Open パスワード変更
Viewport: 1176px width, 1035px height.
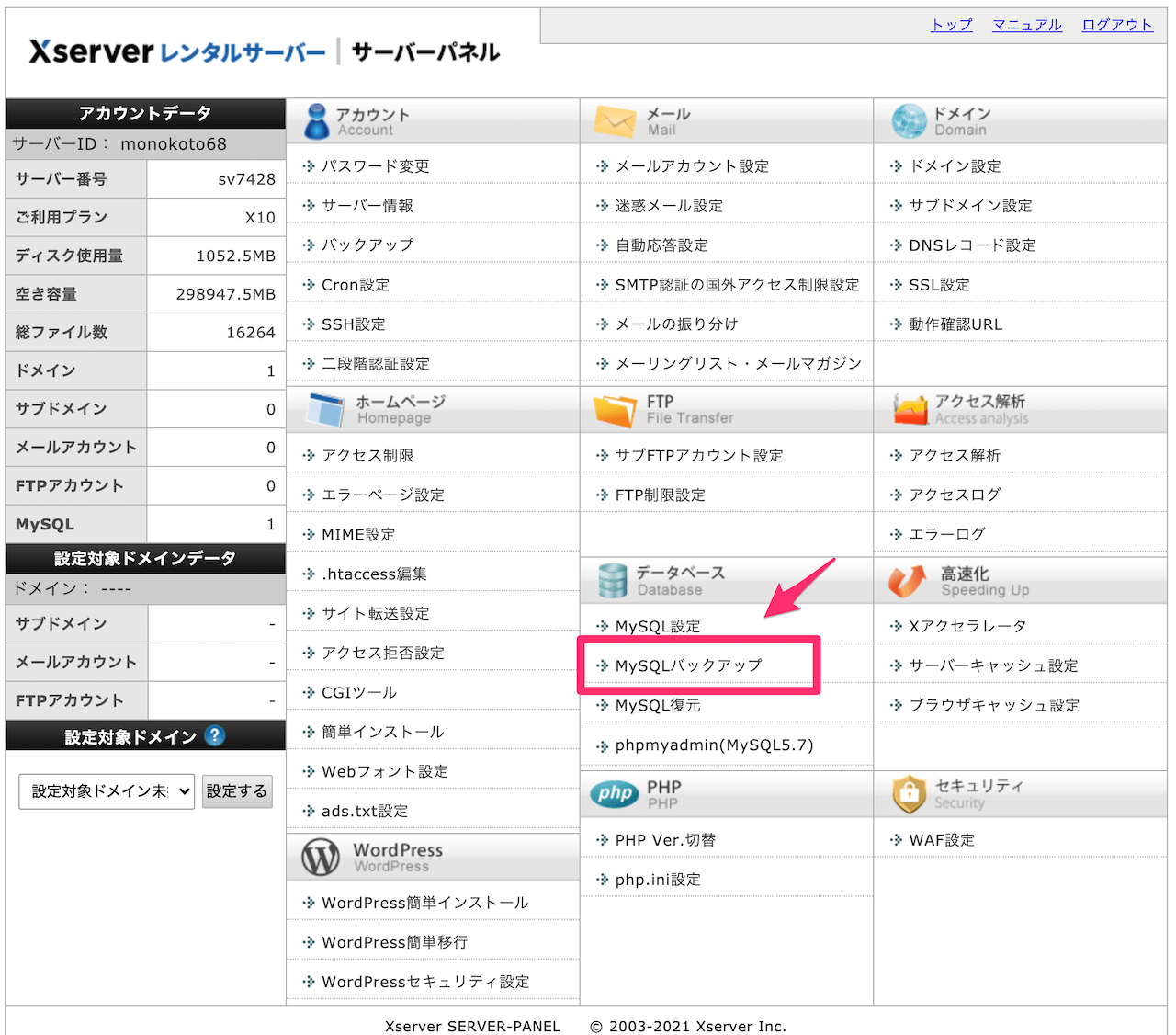pyautogui.click(x=375, y=166)
